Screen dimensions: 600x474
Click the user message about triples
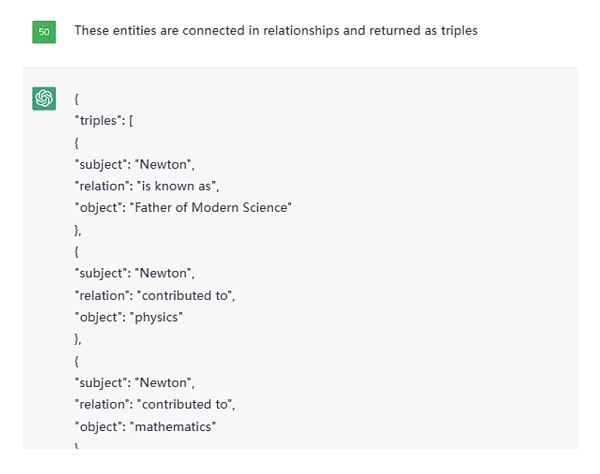point(275,31)
